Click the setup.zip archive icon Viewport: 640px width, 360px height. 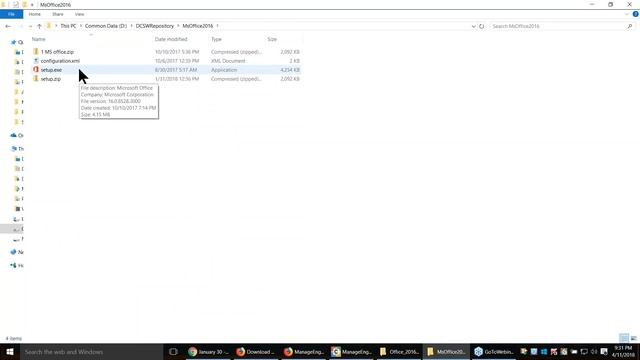36,79
